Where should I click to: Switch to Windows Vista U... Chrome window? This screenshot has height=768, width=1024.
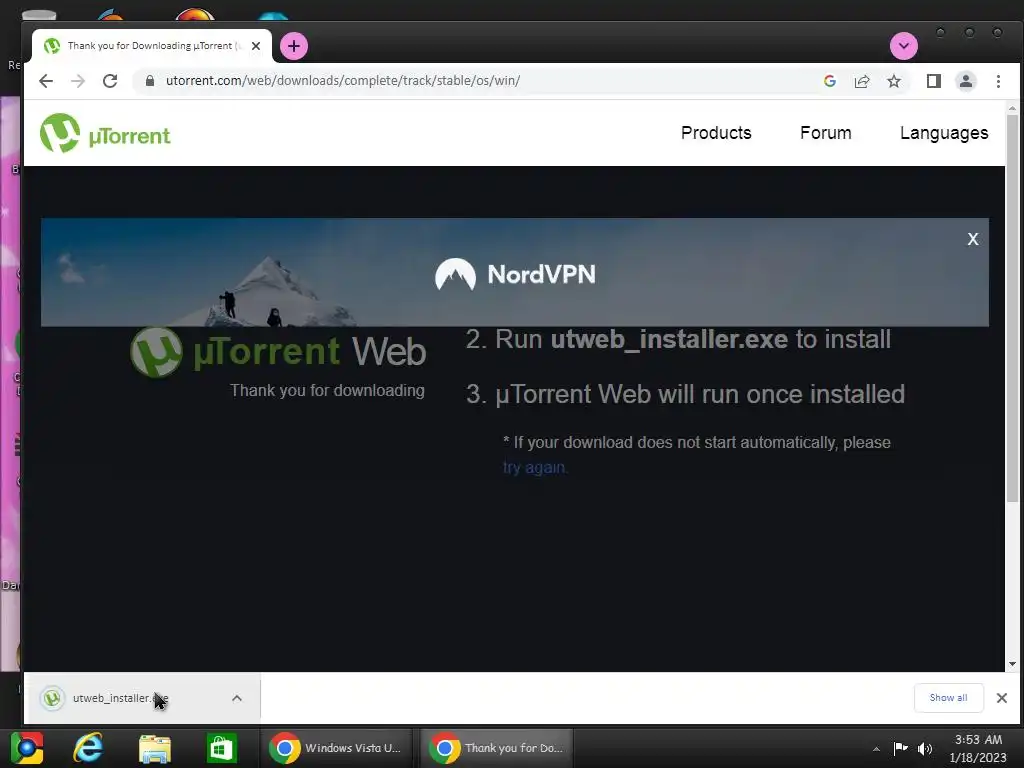tap(336, 748)
